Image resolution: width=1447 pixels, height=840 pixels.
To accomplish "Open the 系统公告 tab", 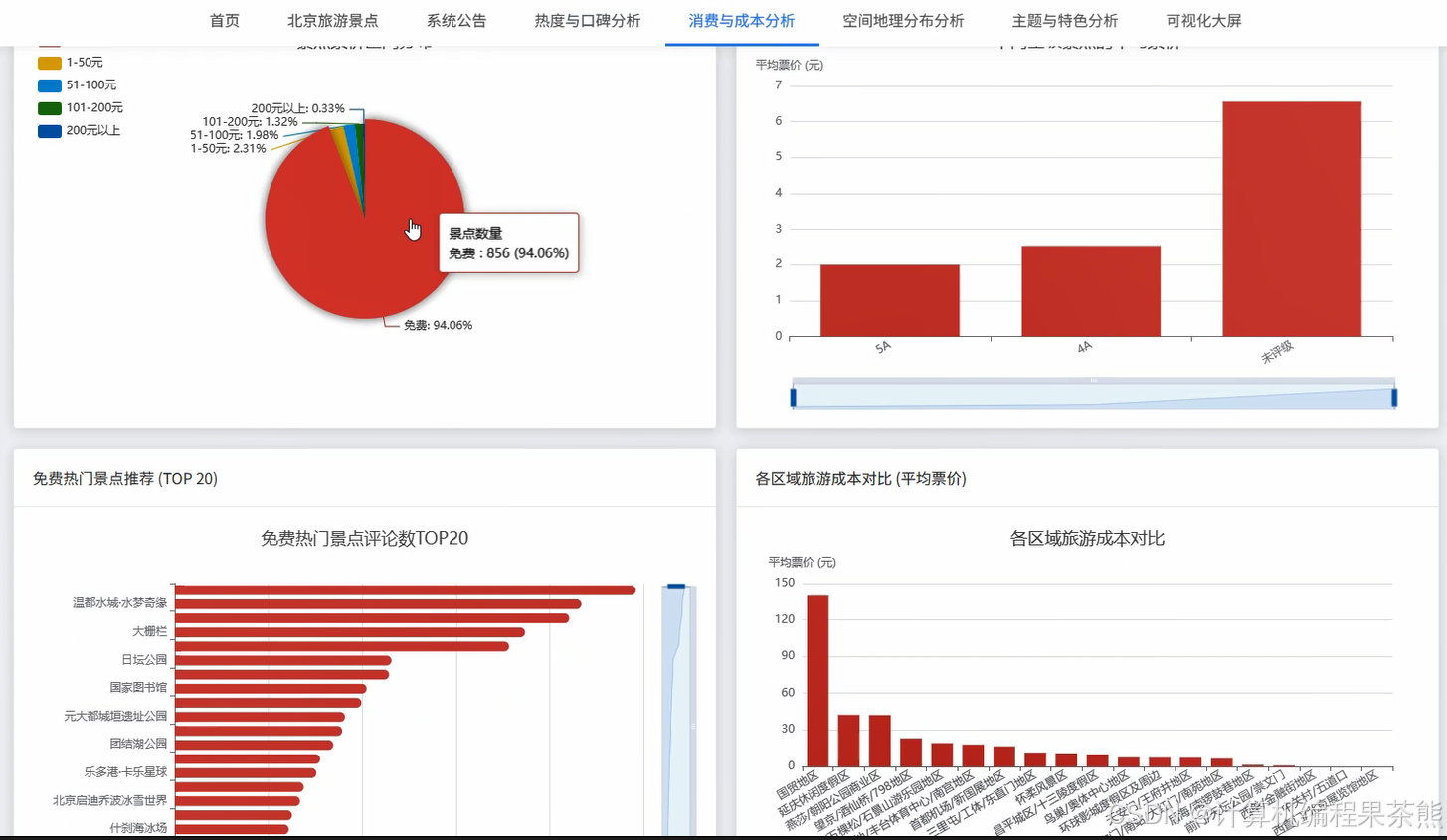I will pyautogui.click(x=456, y=21).
